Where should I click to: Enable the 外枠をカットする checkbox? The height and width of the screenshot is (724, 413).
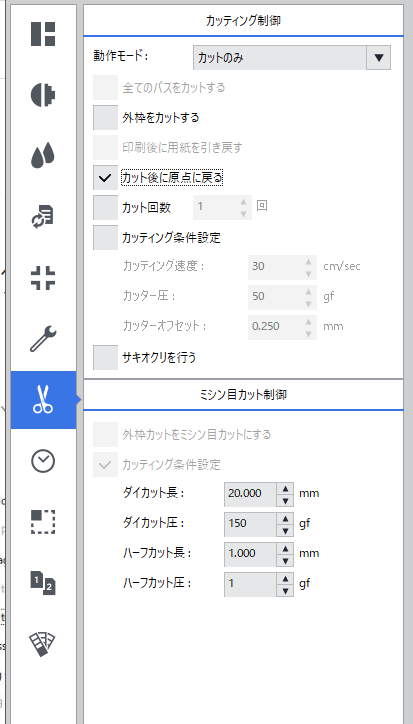pyautogui.click(x=106, y=118)
